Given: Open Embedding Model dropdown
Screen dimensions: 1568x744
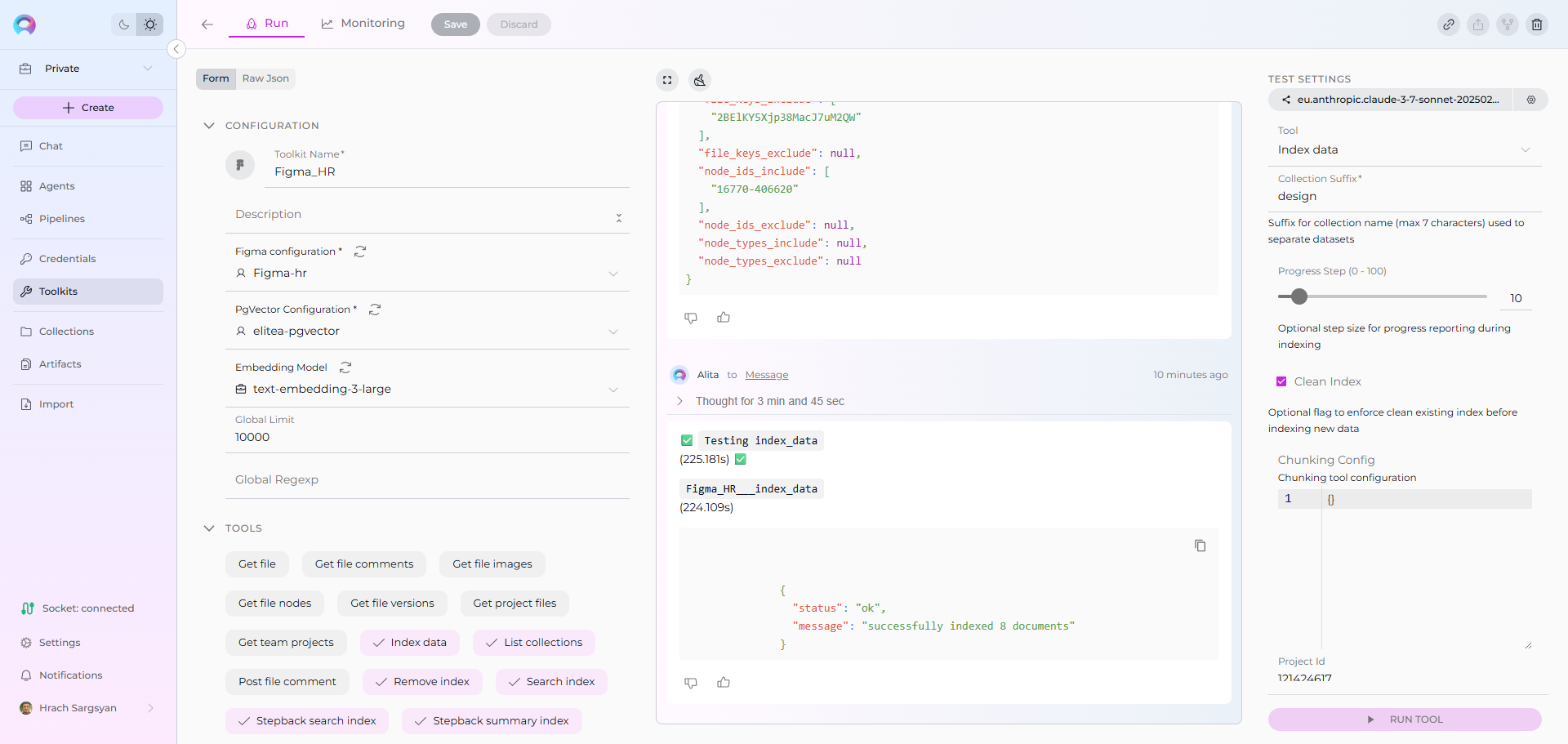Looking at the screenshot, I should click(427, 390).
